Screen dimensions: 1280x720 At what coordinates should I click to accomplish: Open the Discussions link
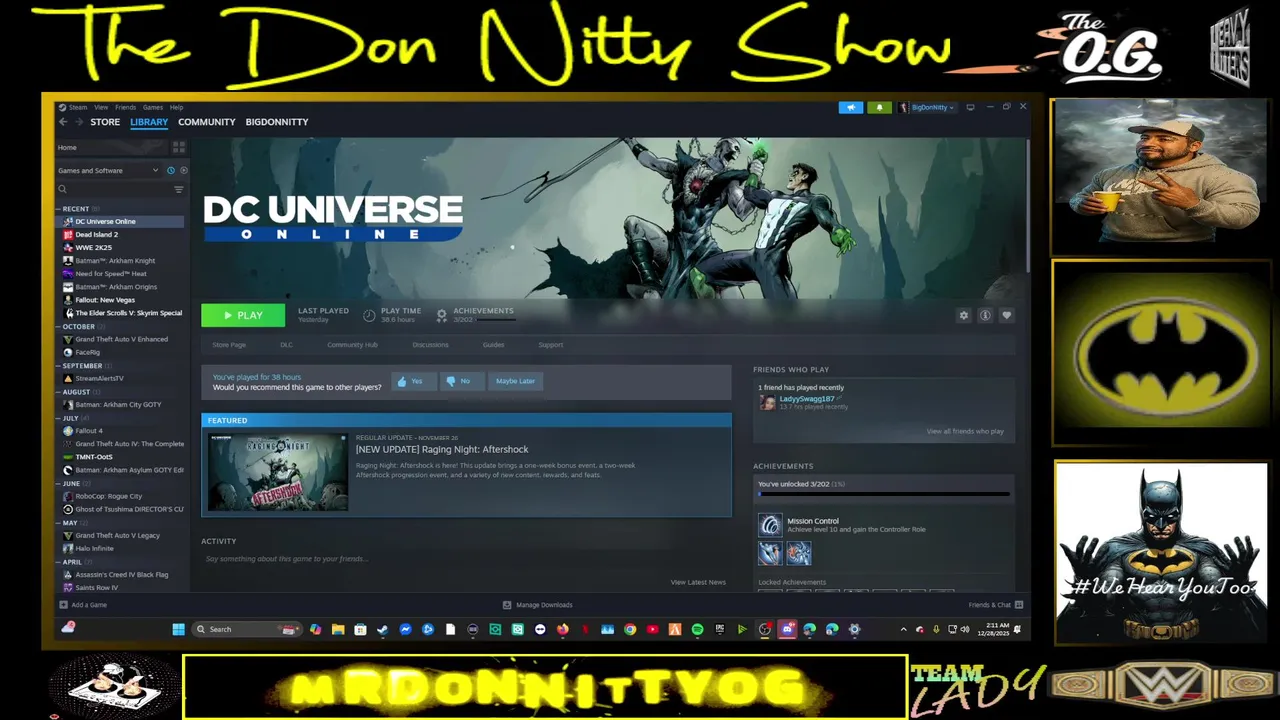(x=430, y=345)
